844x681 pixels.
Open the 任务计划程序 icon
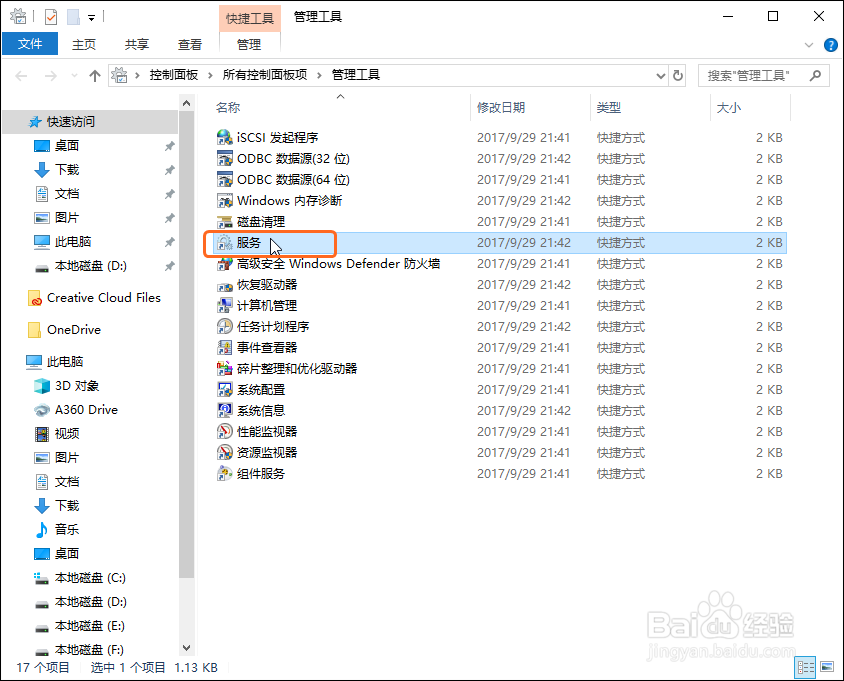coord(261,327)
